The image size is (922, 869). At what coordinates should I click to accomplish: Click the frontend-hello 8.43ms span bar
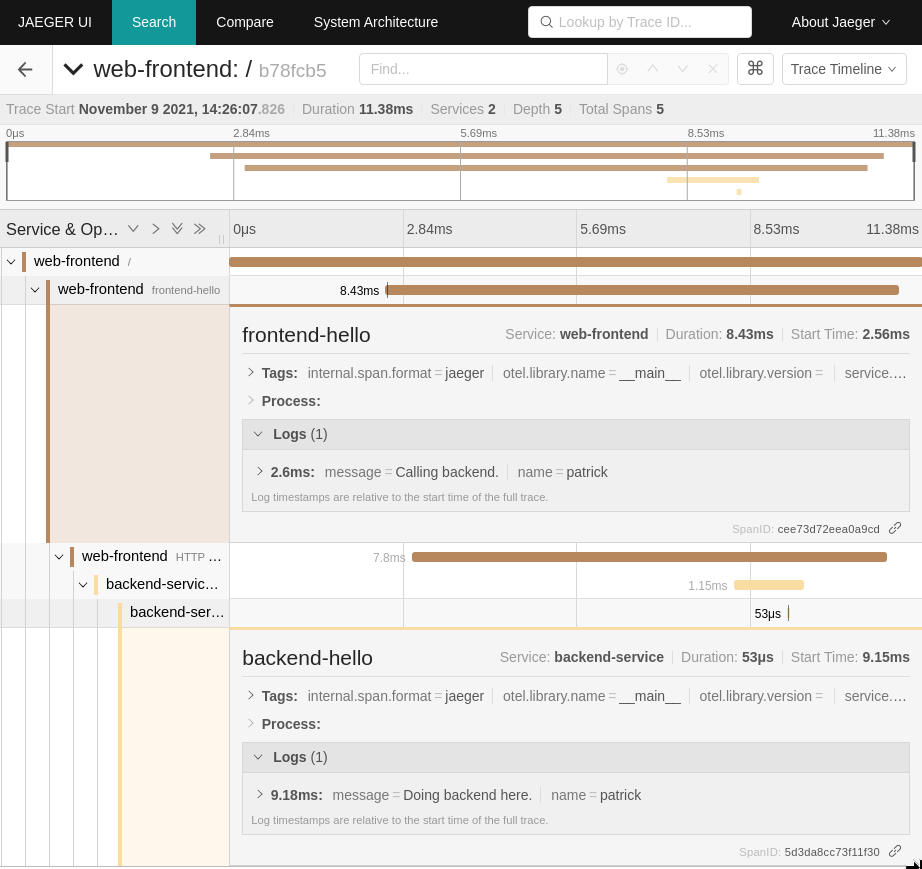(x=643, y=290)
